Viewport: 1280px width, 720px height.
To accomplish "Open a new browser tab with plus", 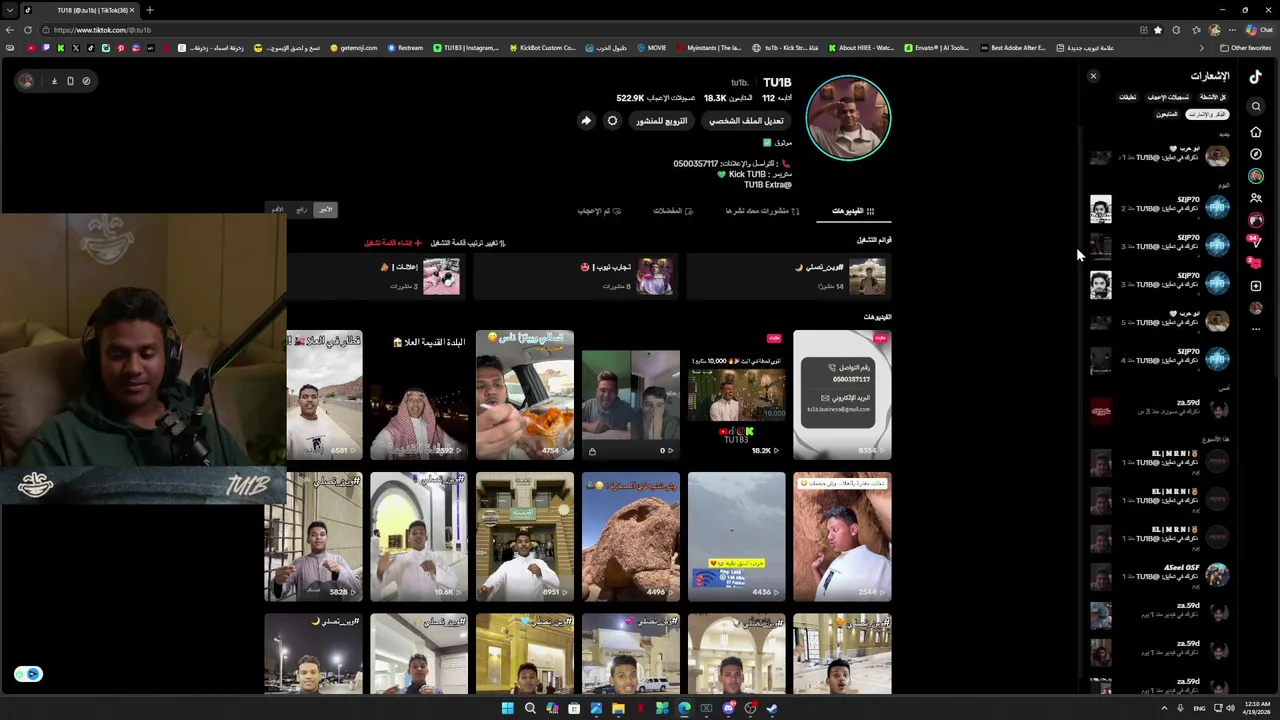I will (149, 10).
